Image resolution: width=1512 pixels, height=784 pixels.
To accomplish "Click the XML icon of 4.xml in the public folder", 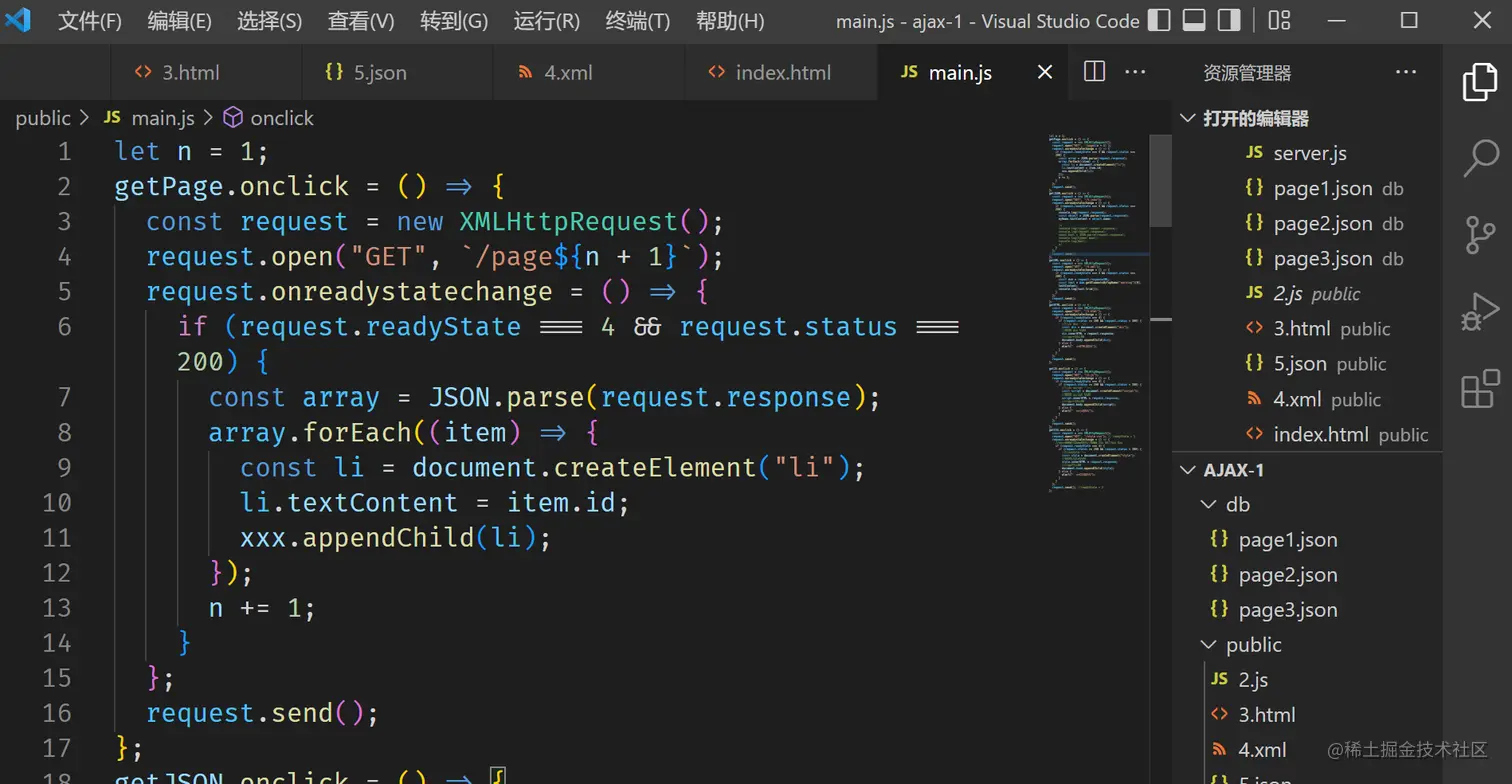I will pos(1219,749).
